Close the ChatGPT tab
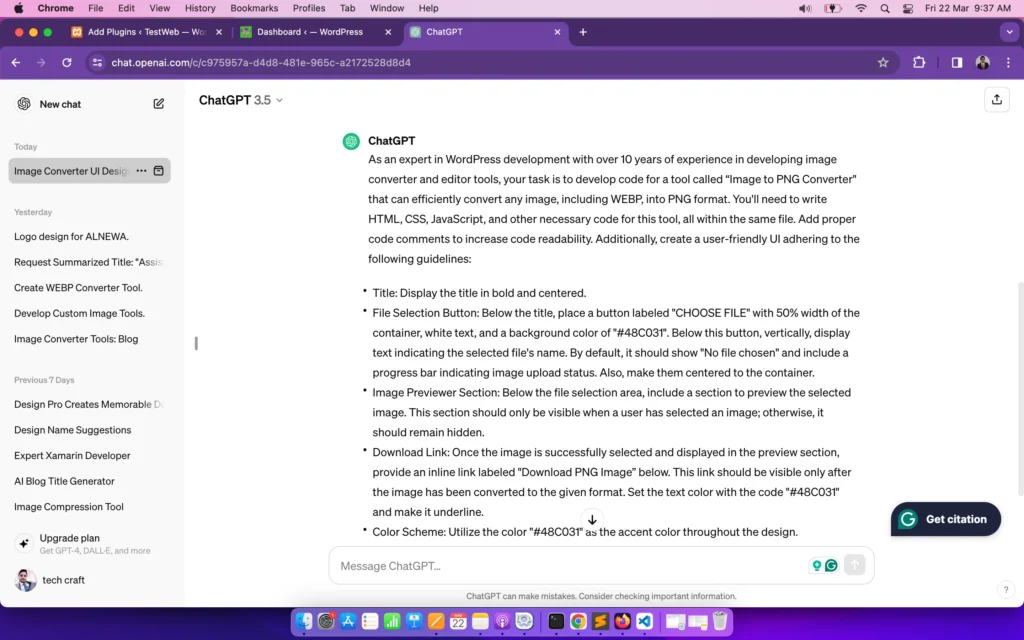The image size is (1024, 640). tap(557, 32)
